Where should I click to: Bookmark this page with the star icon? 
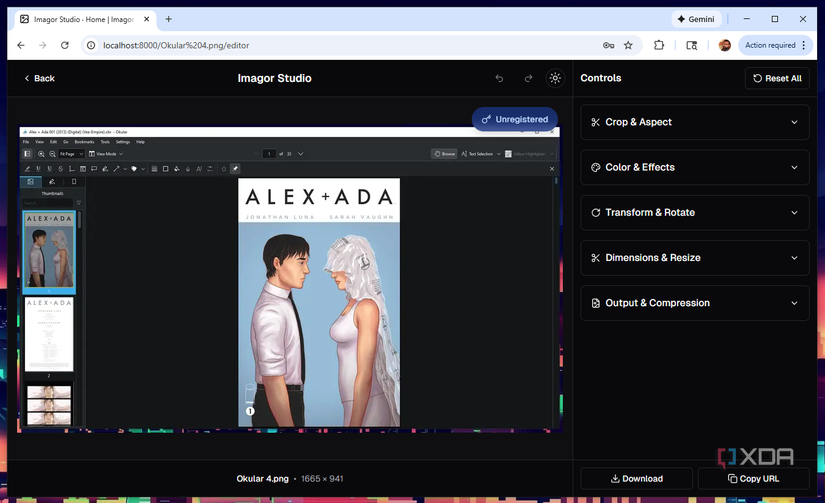coord(628,45)
